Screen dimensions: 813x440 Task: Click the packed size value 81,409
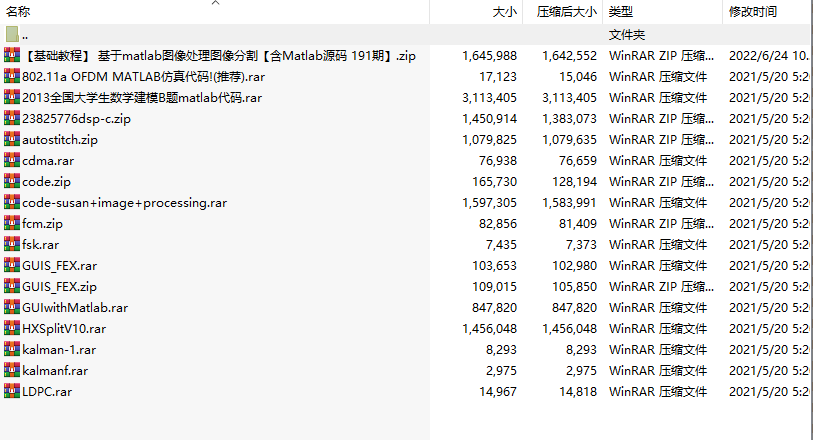578,223
